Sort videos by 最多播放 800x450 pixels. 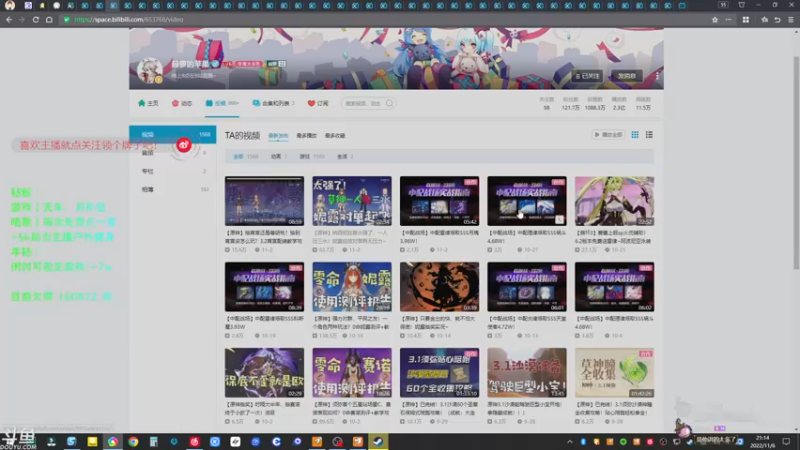[x=306, y=136]
